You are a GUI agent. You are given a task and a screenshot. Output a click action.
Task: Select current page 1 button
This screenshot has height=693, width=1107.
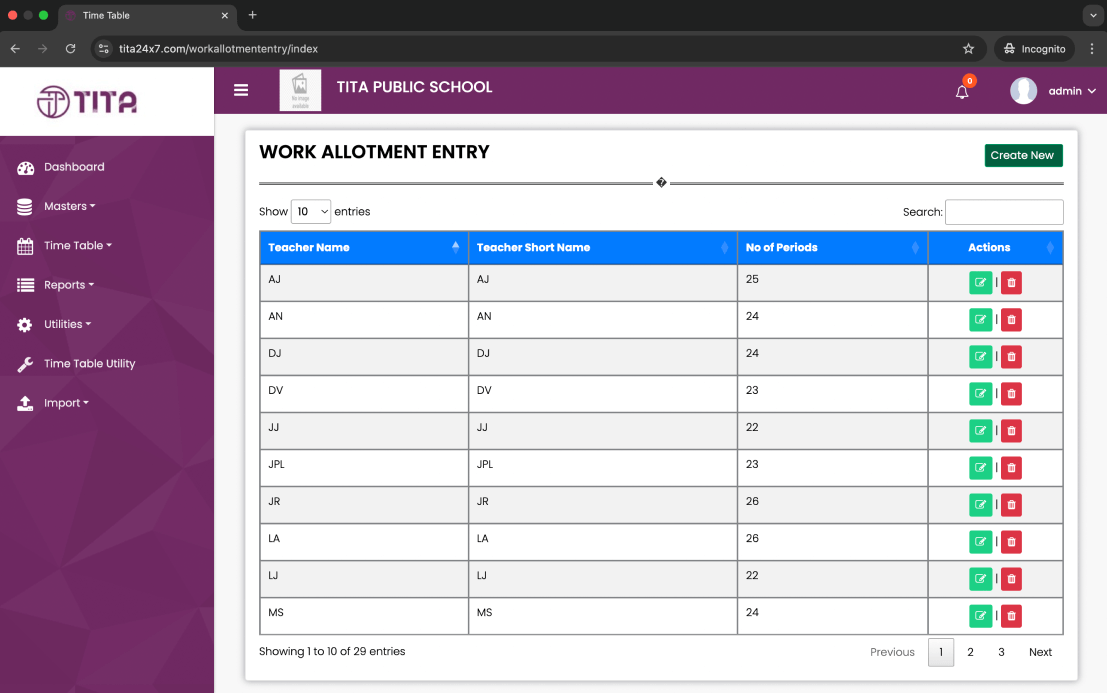[x=940, y=652]
